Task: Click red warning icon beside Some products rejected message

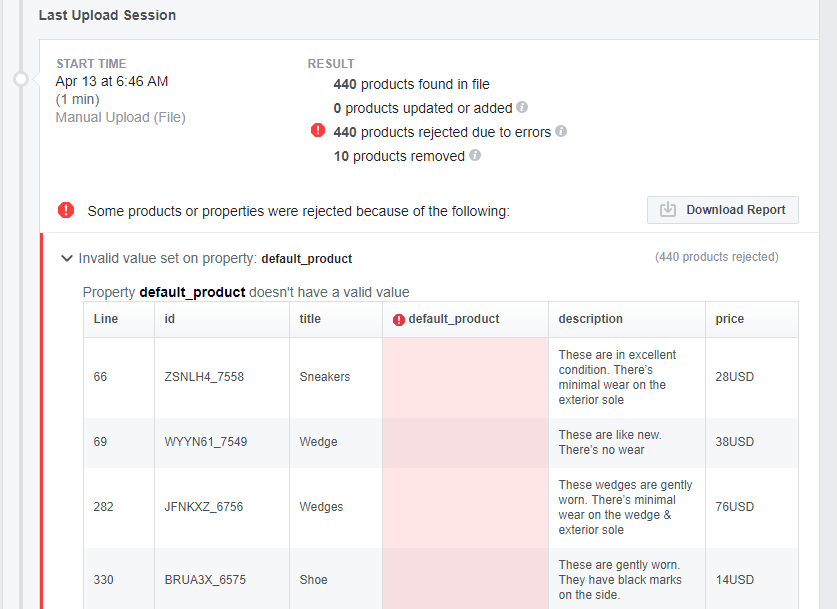Action: (x=66, y=210)
